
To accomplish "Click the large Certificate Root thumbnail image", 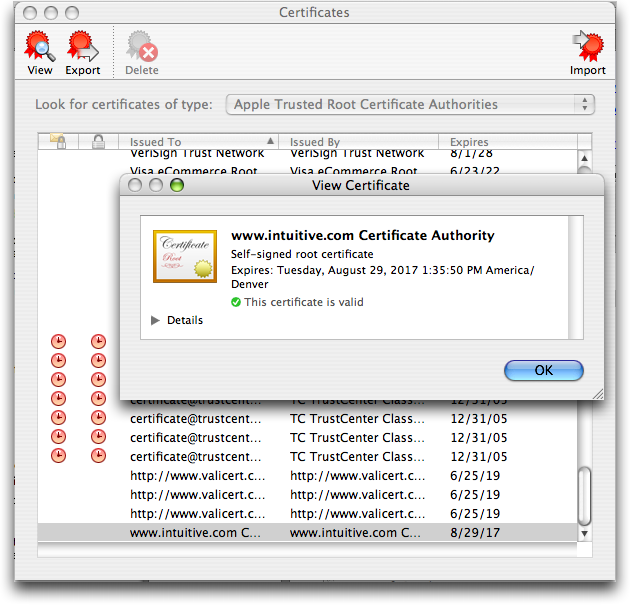I will coord(185,256).
